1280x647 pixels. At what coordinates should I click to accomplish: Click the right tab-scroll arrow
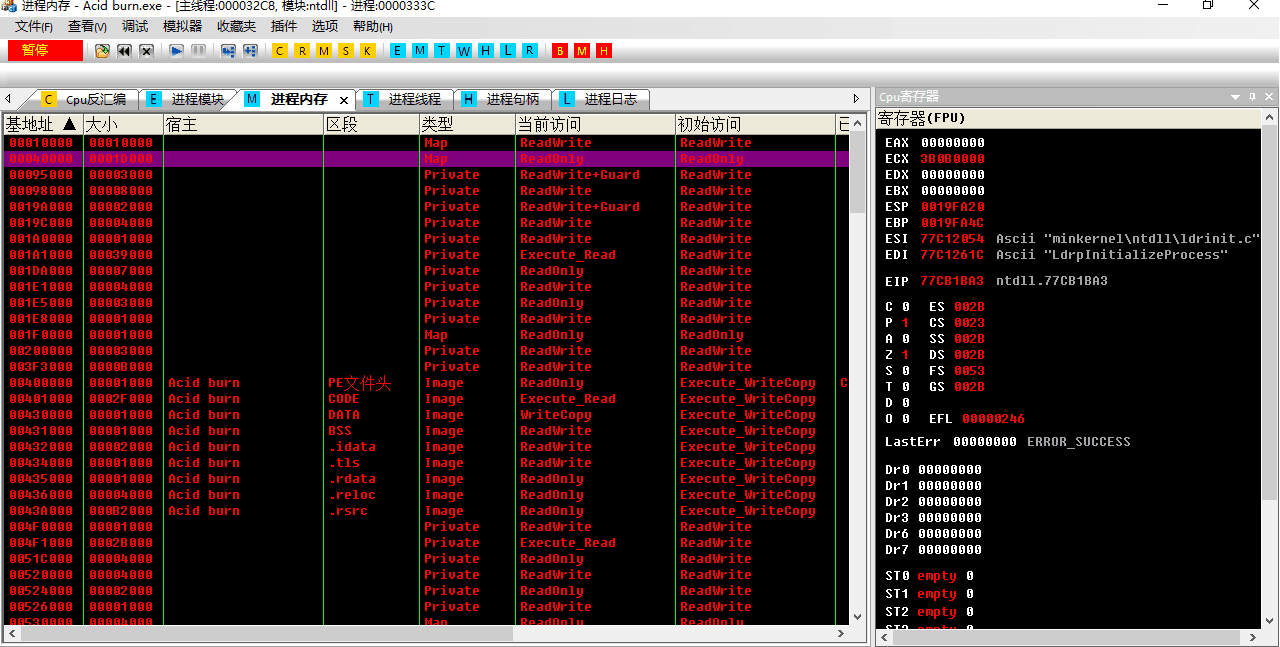tap(856, 99)
